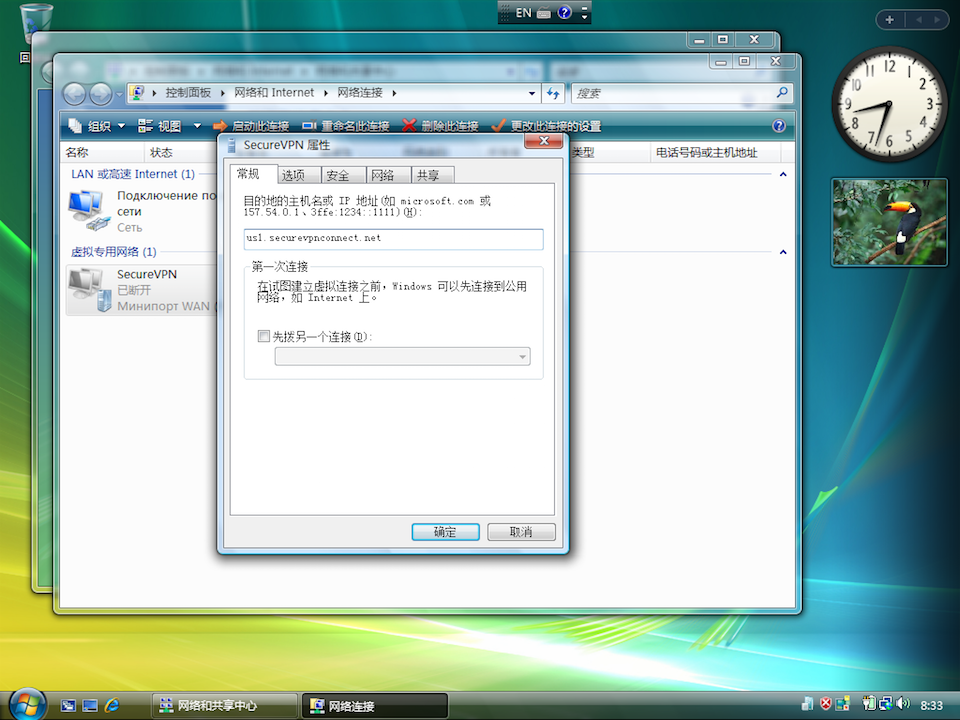Click the security alert red shield tray icon
The width and height of the screenshot is (960, 720).
point(825,704)
